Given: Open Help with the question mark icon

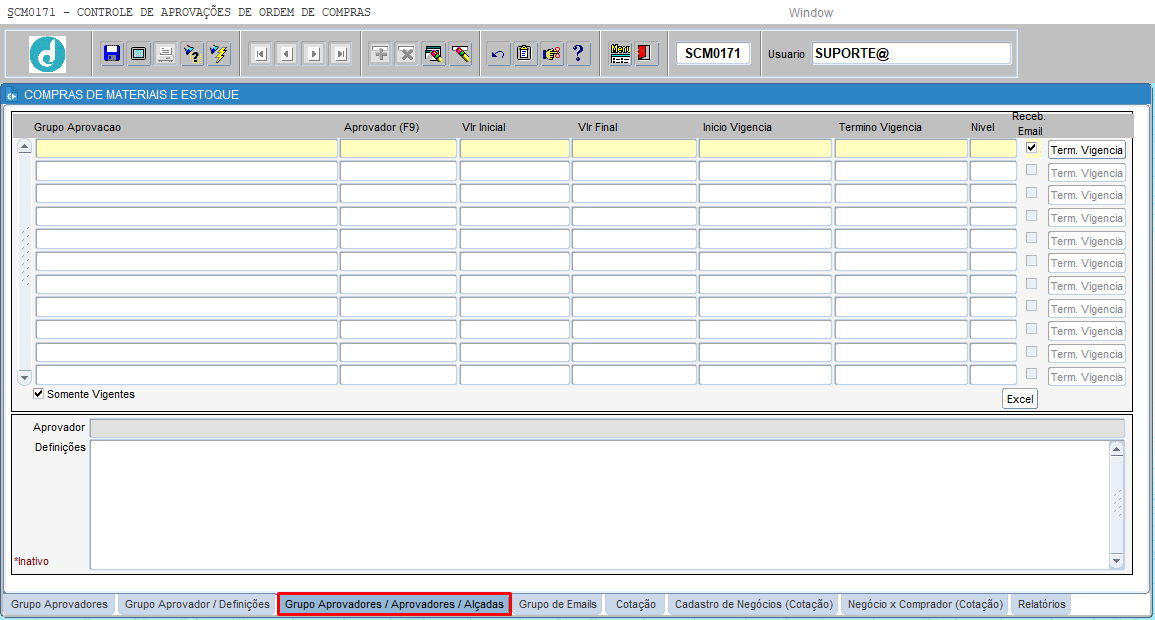Looking at the screenshot, I should tap(578, 54).
